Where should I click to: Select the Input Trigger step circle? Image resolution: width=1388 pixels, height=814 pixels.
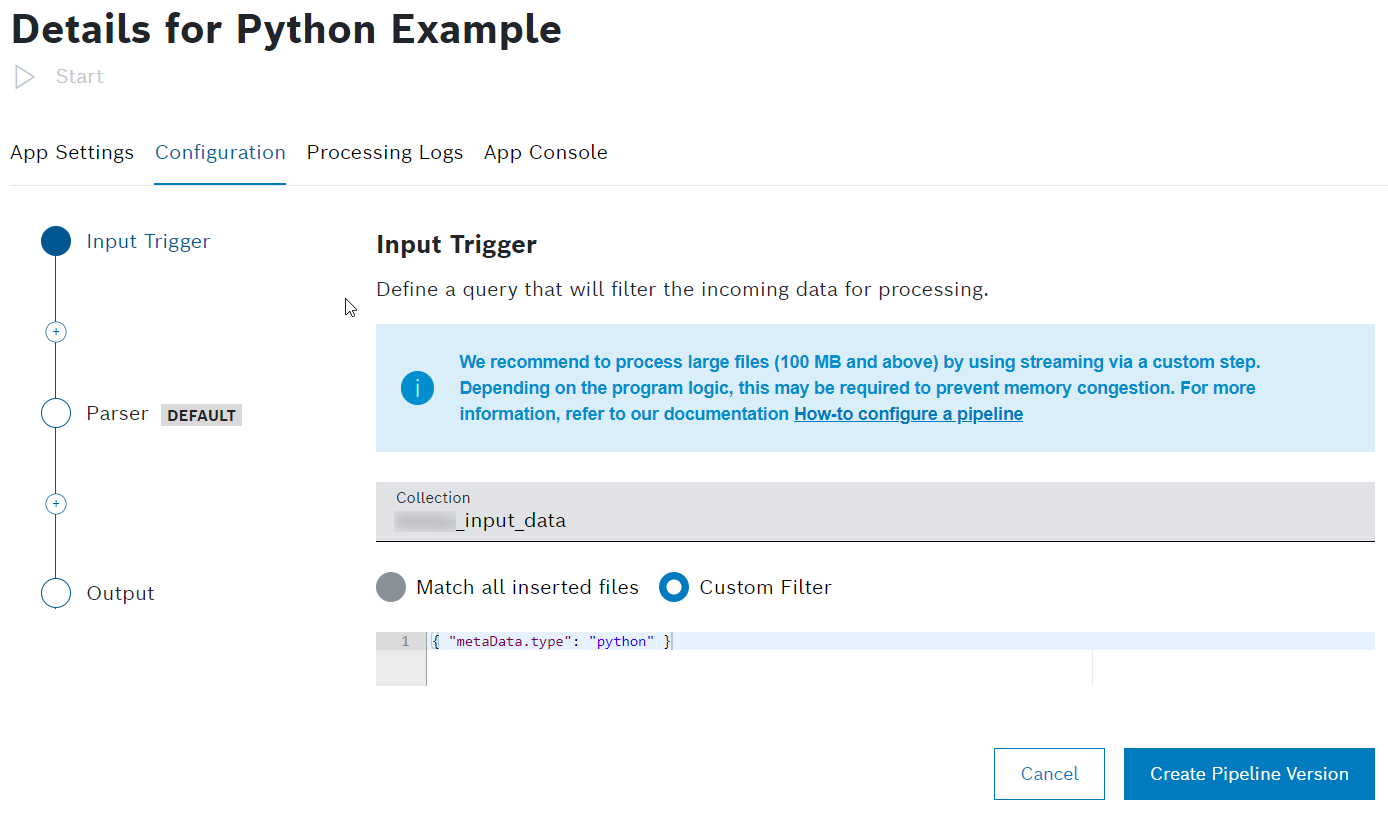(56, 241)
